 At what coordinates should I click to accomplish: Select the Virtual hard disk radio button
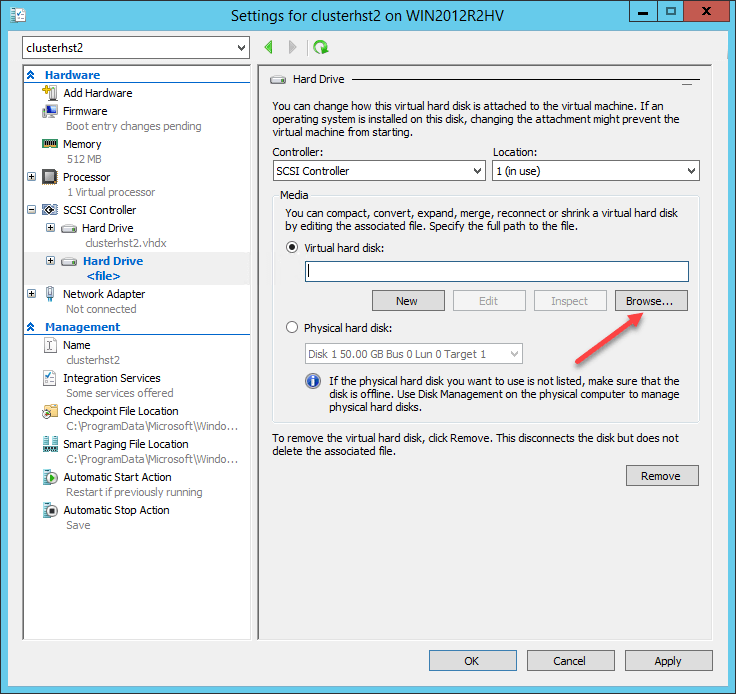click(x=292, y=247)
